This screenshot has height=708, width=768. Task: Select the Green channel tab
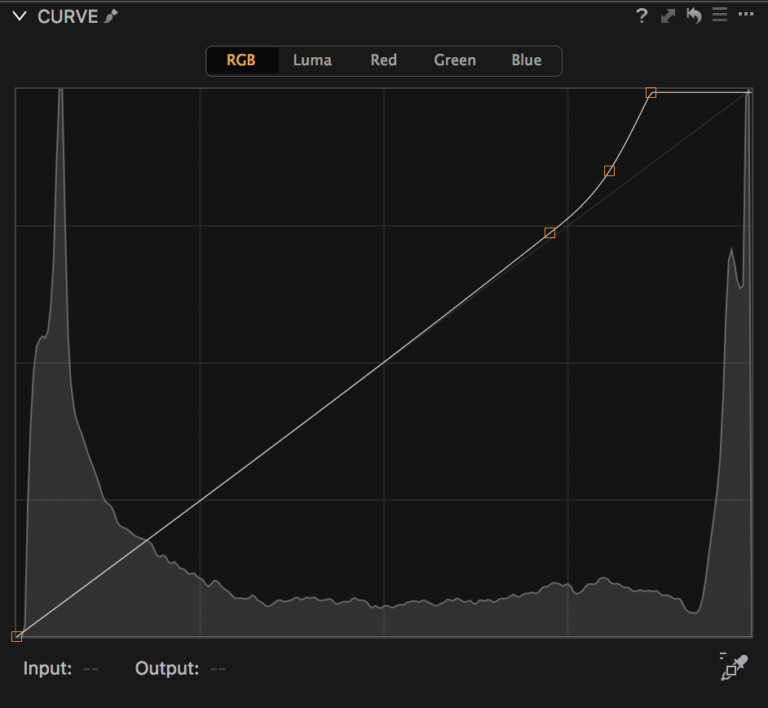click(454, 60)
